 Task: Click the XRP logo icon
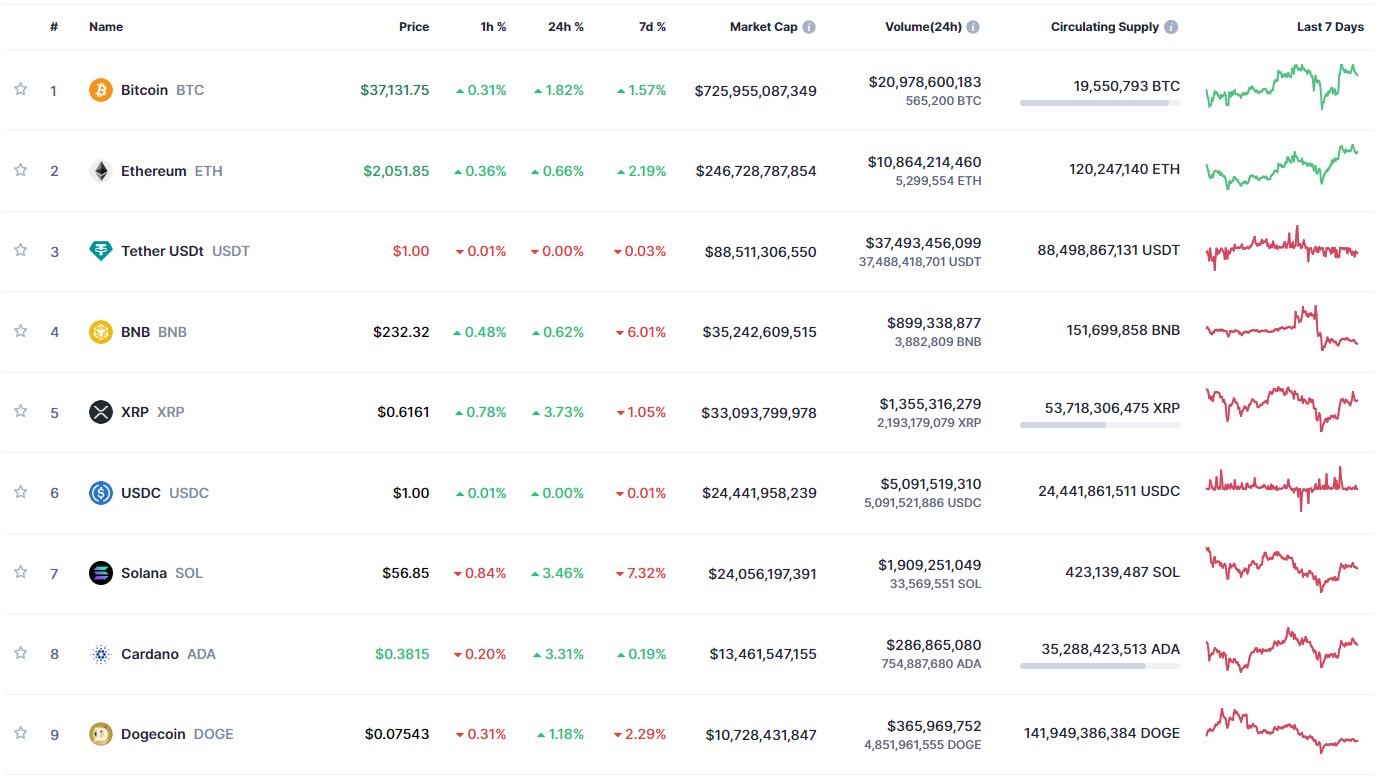click(101, 412)
